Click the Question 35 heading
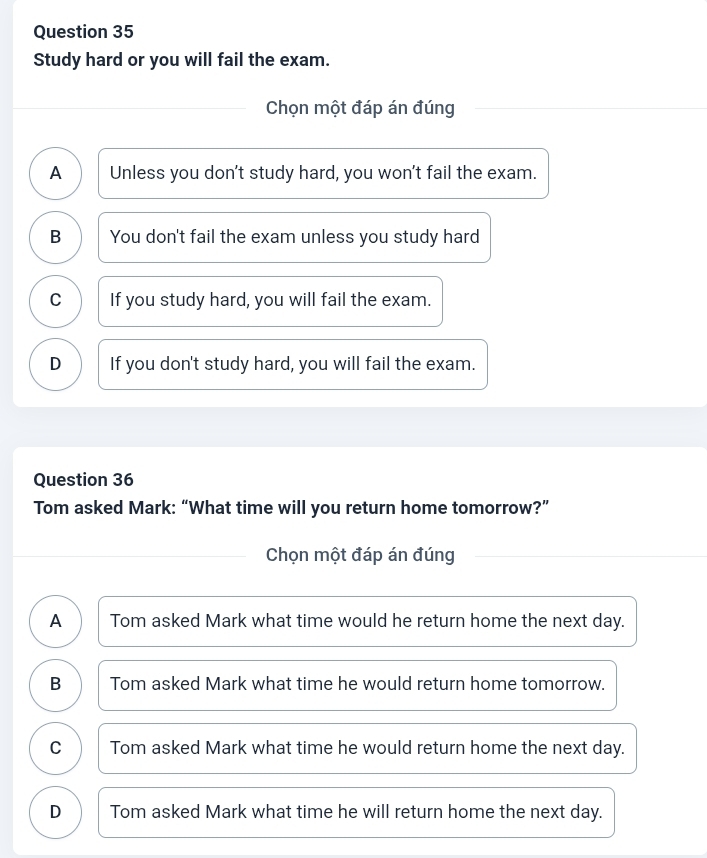Viewport: 707px width, 858px height. 83,32
